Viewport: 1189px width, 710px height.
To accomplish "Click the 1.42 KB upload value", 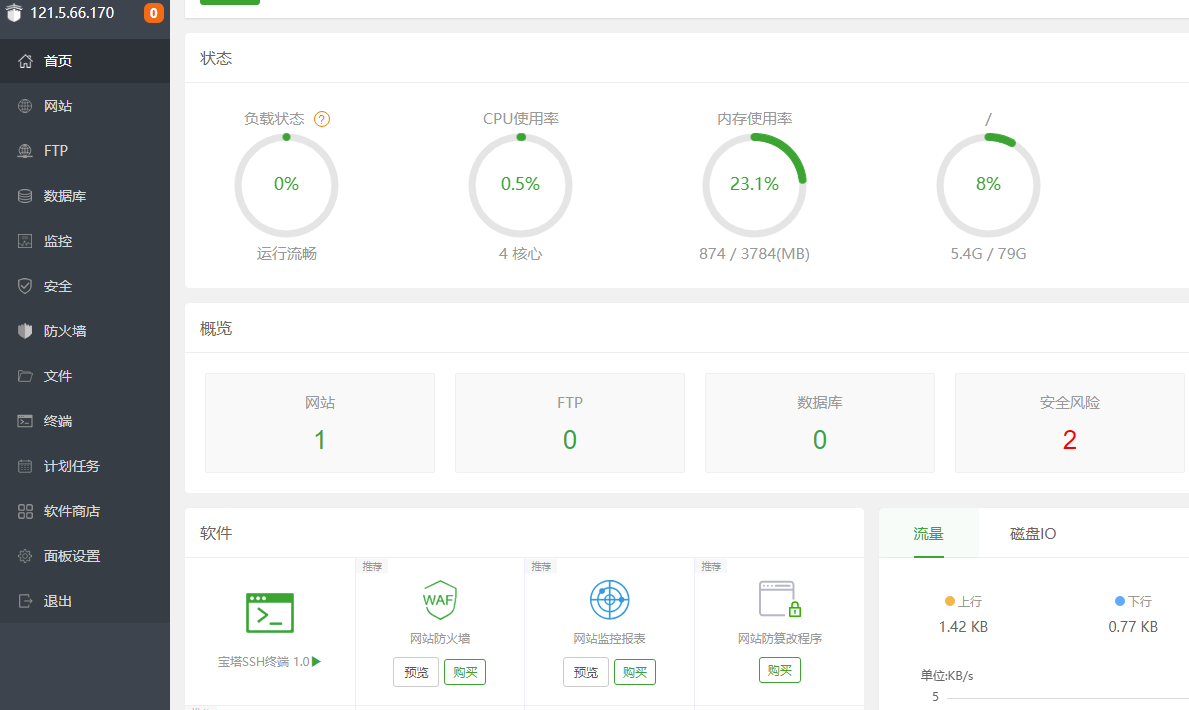I will coord(963,627).
